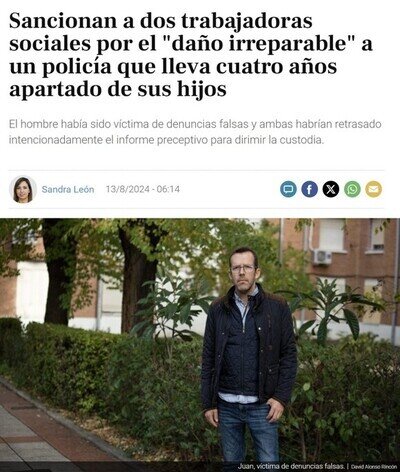The width and height of the screenshot is (400, 472).
Task: Click the word Sancionan starting the headline
Action: (x=63, y=22)
